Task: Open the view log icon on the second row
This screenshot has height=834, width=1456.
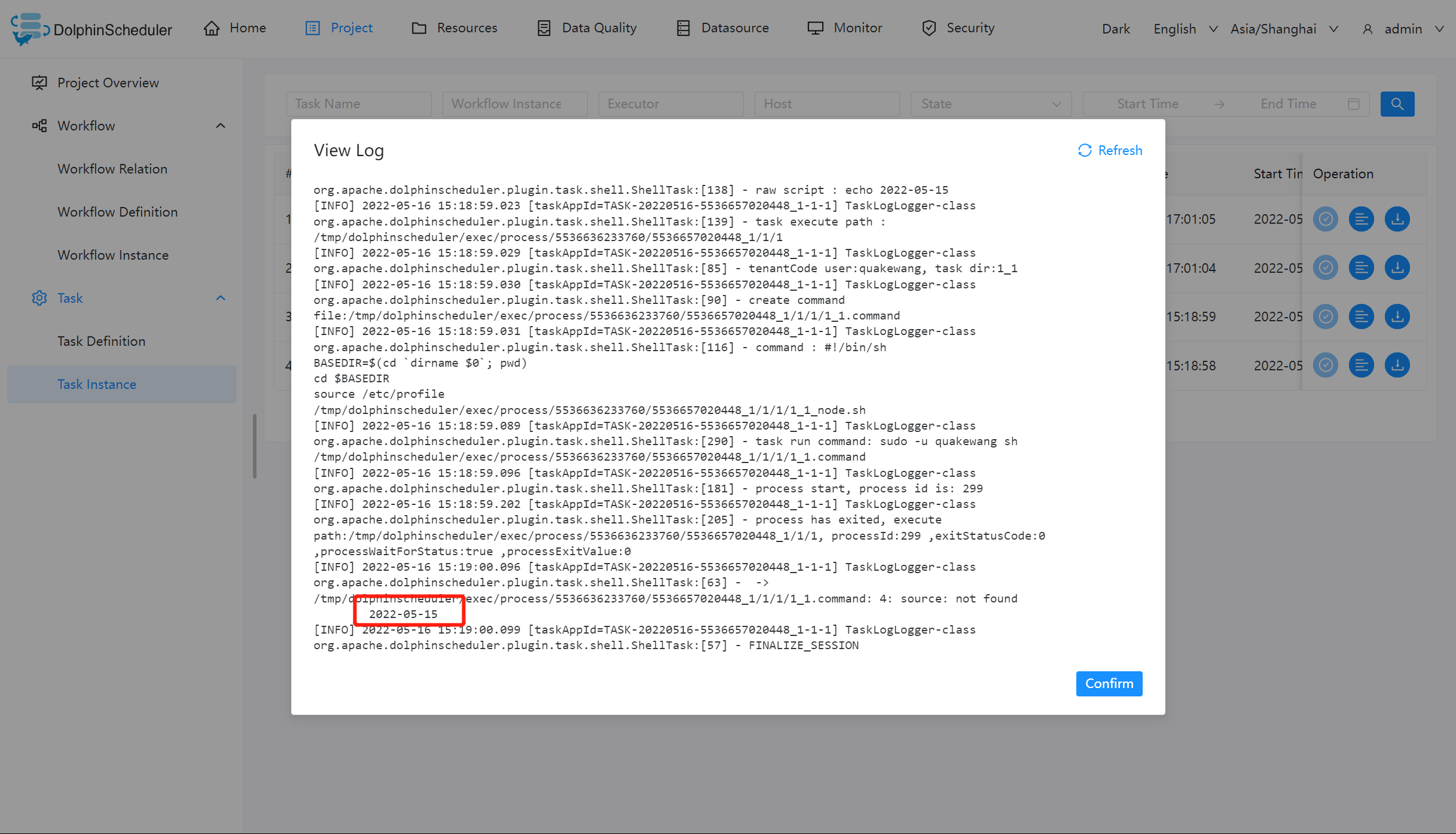Action: click(x=1362, y=267)
